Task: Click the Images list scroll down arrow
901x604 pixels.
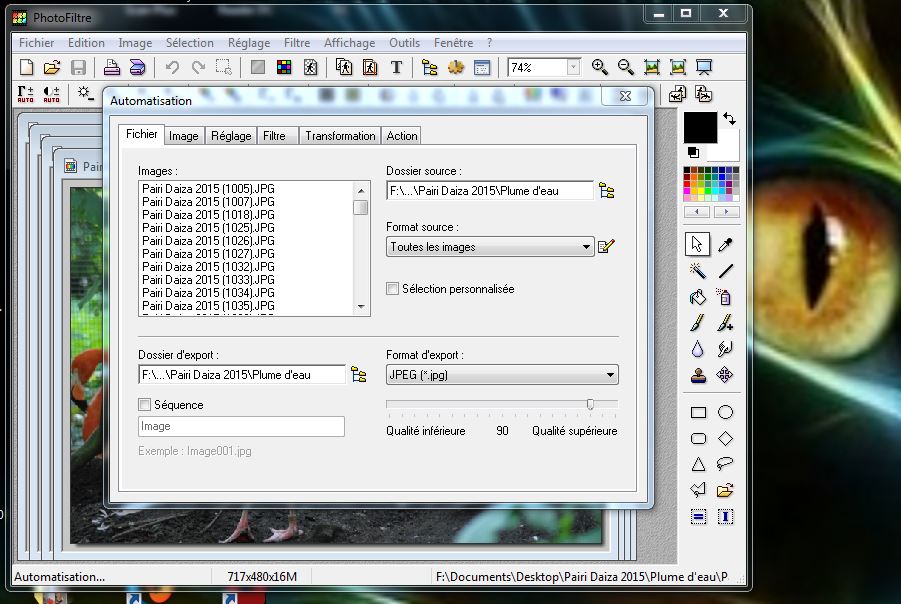Action: point(361,307)
